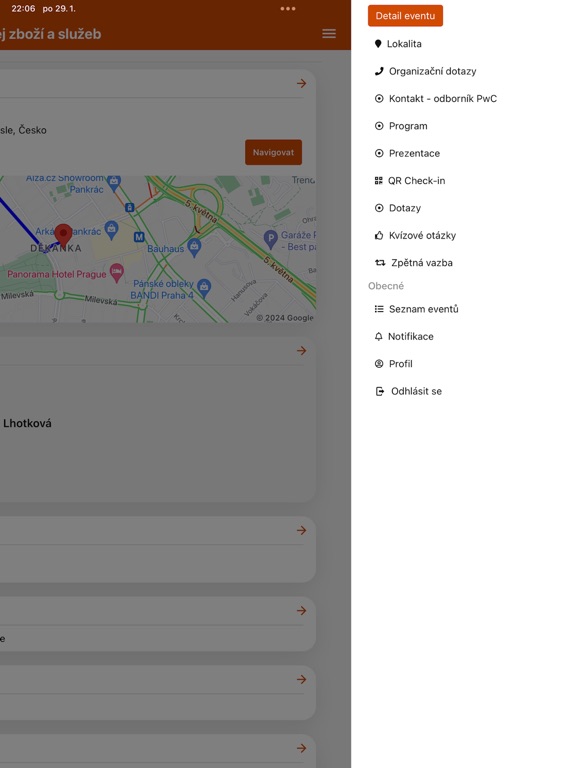Click the bell icon for Notifikace
The width and height of the screenshot is (576, 768).
point(378,336)
